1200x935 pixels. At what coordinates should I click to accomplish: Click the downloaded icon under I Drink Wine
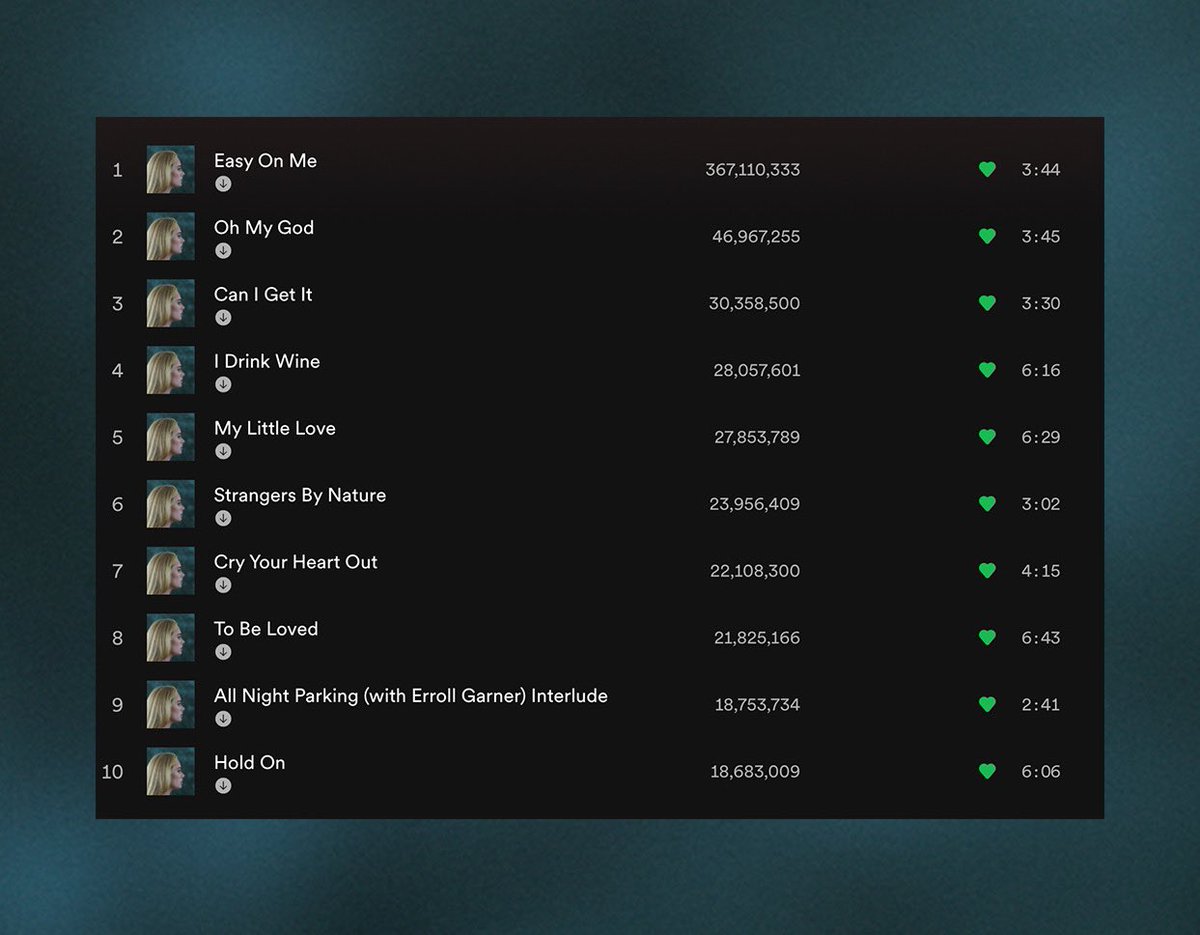pyautogui.click(x=223, y=385)
